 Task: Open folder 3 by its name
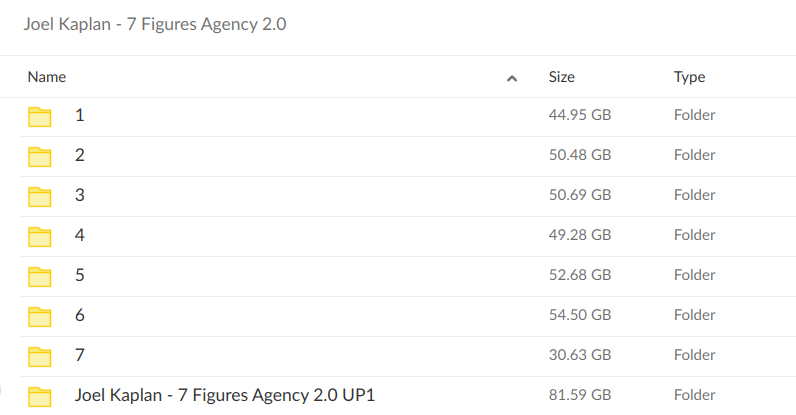click(x=80, y=195)
